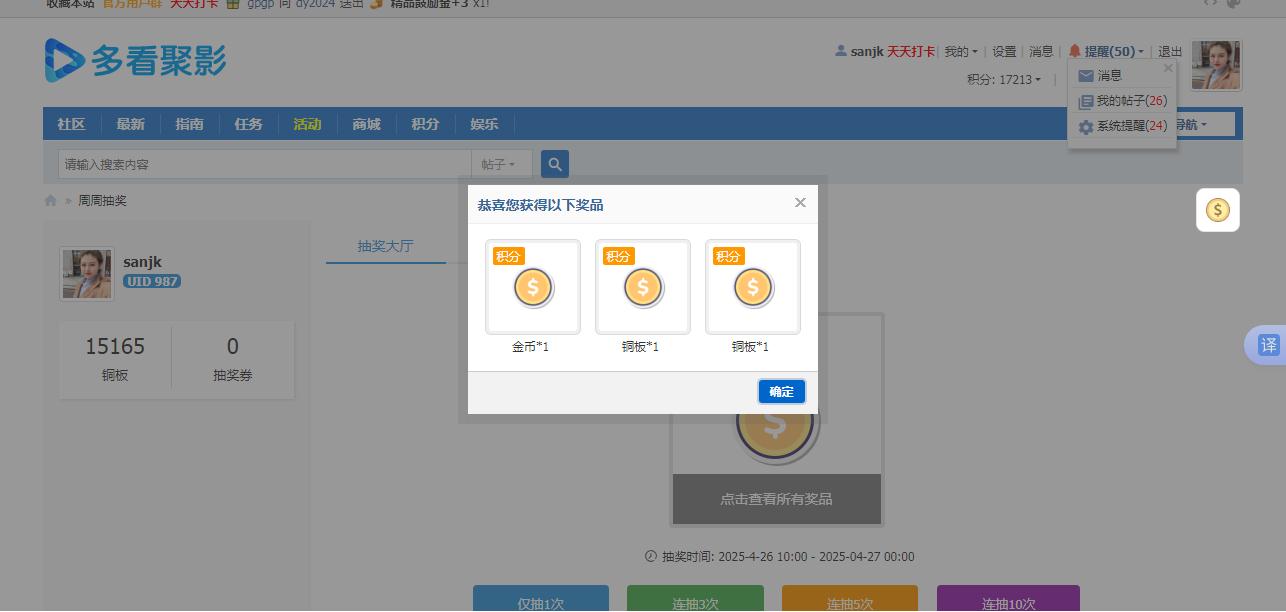The height and width of the screenshot is (612, 1286).
Task: Click the magnifier search icon
Action: pyautogui.click(x=554, y=163)
